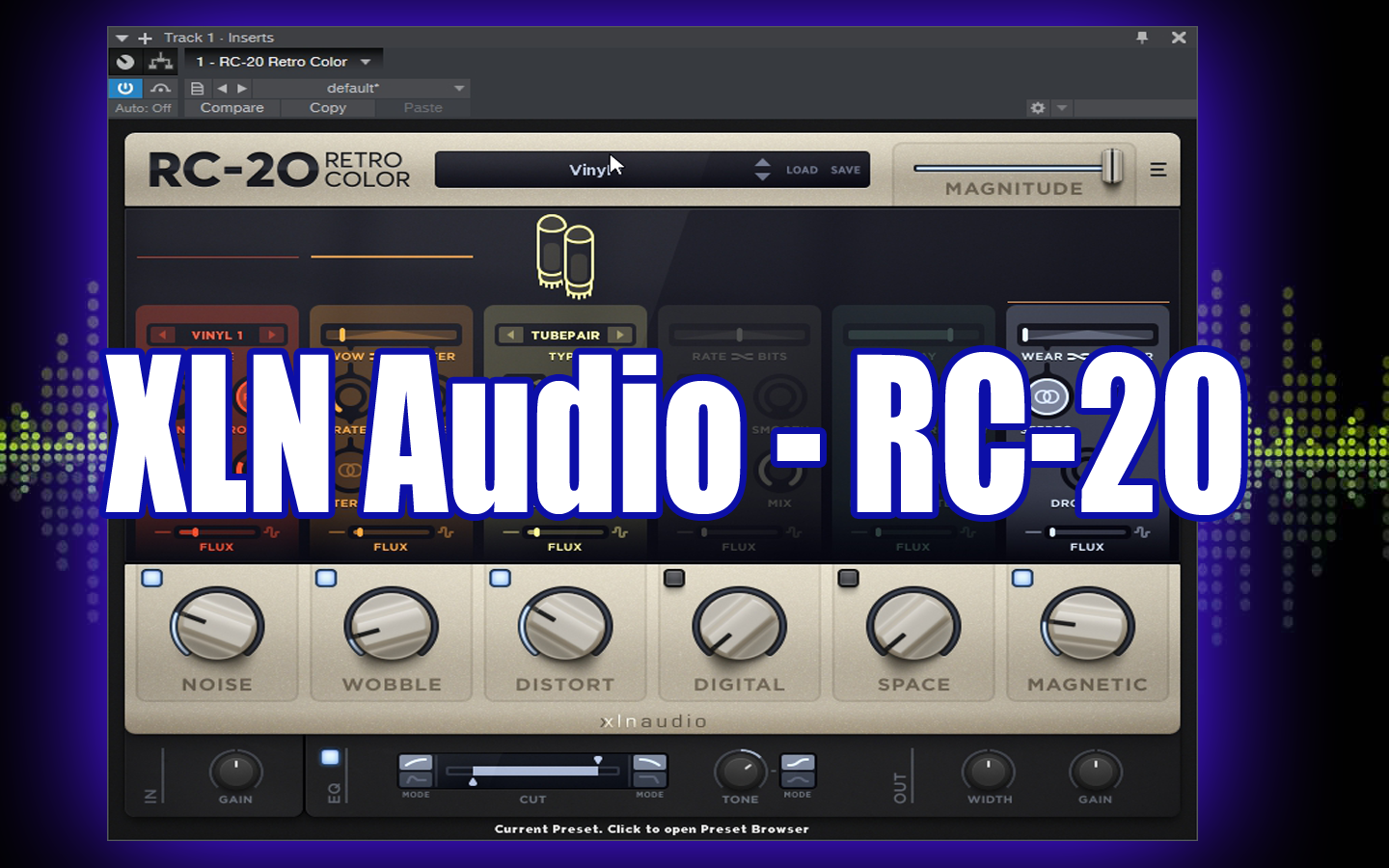Screen dimensions: 1389x868
Task: Toggle the Distort module on/off
Action: click(500, 578)
